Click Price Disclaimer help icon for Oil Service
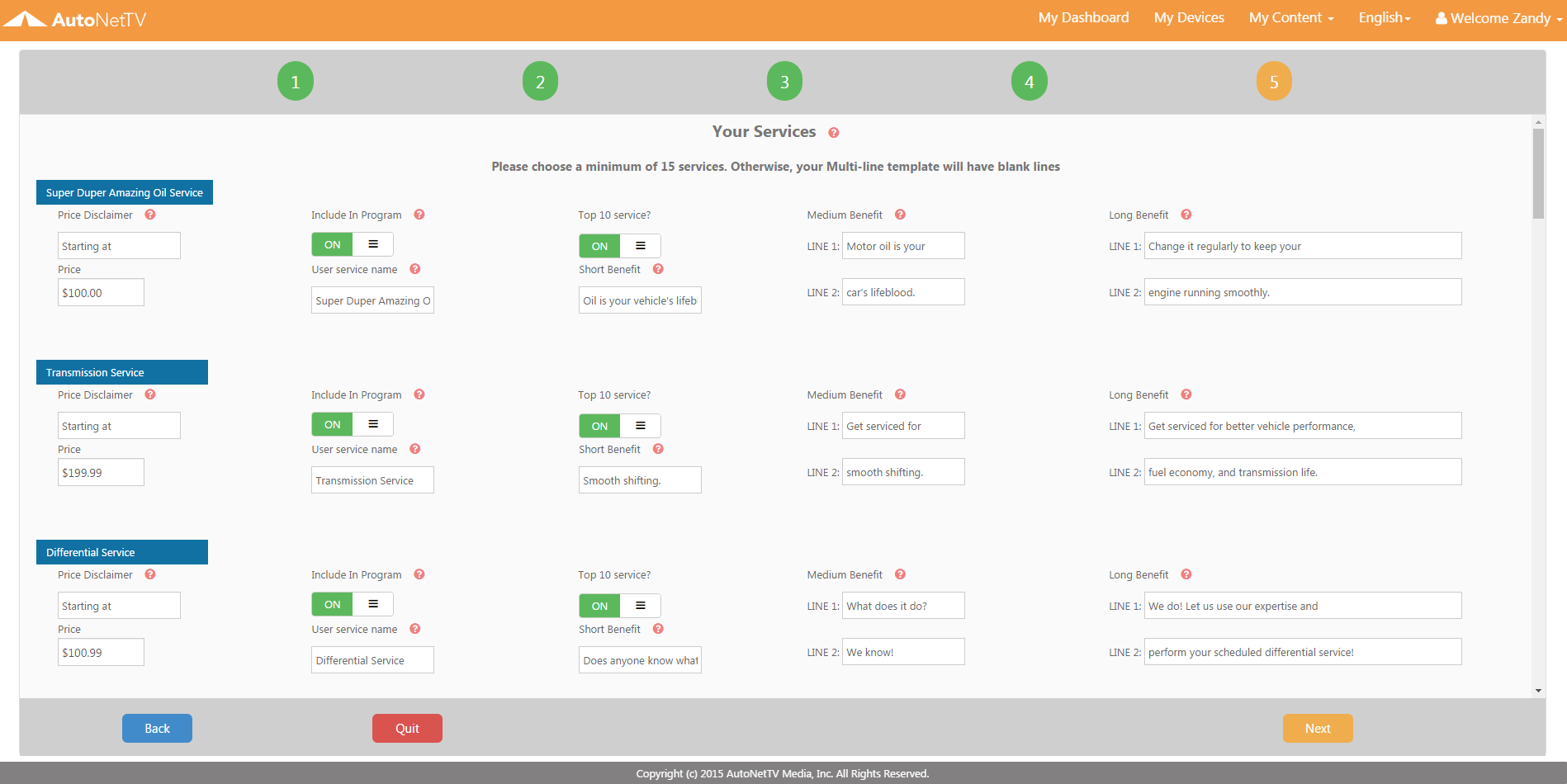Screen dimensions: 1567x784 (150, 215)
